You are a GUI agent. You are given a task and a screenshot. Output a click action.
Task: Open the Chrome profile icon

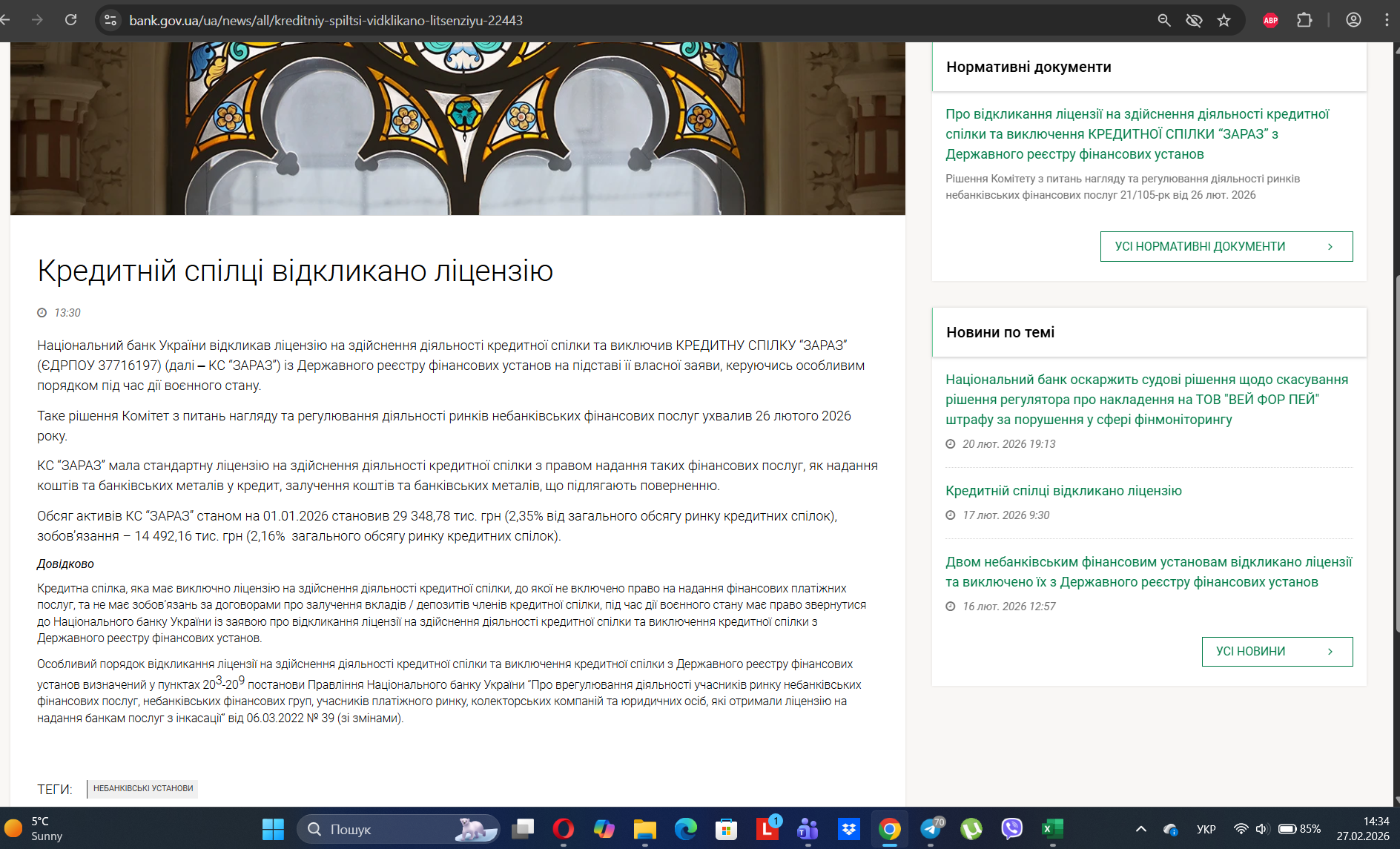1353,20
